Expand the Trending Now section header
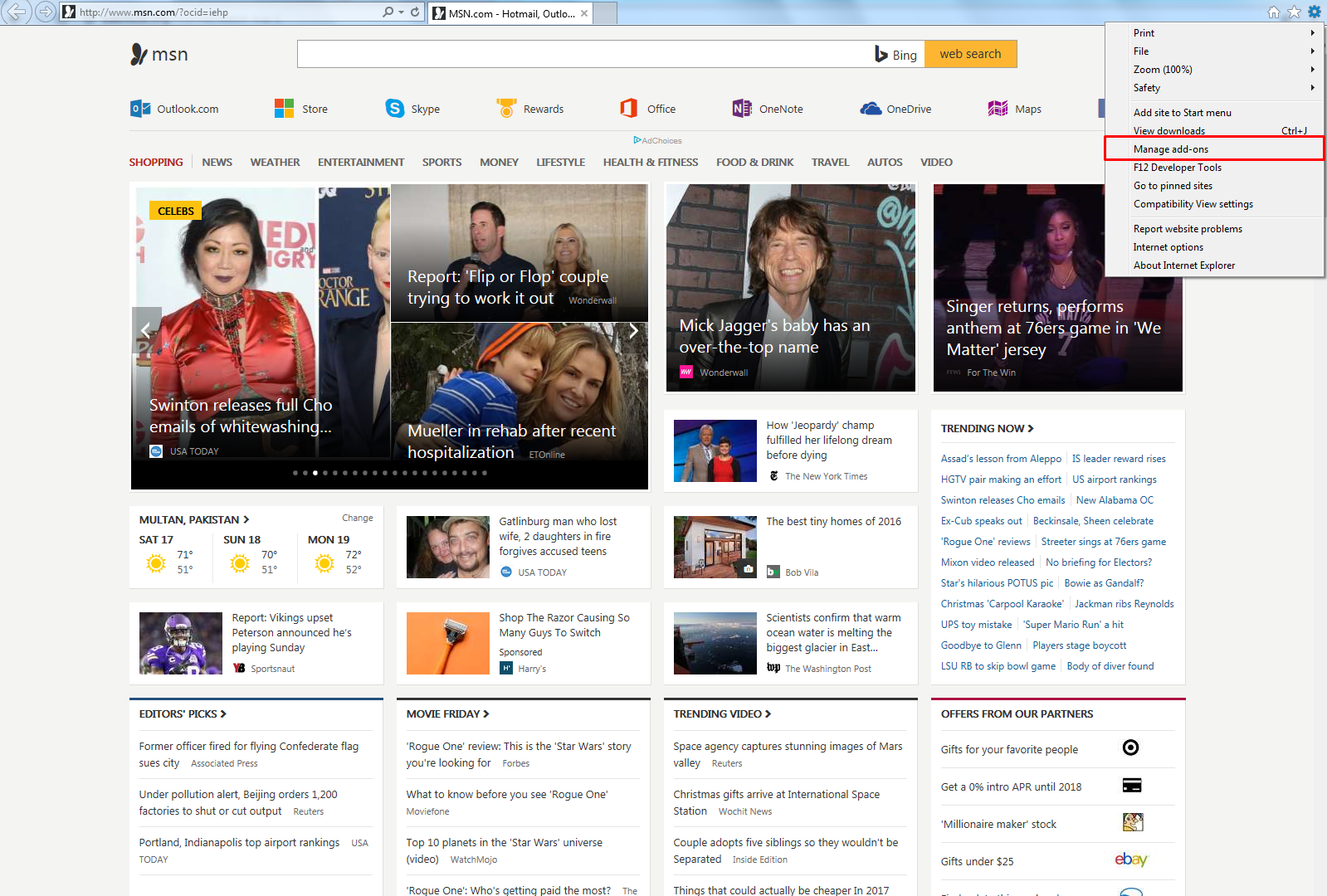The height and width of the screenshot is (896, 1327). pyautogui.click(x=987, y=428)
